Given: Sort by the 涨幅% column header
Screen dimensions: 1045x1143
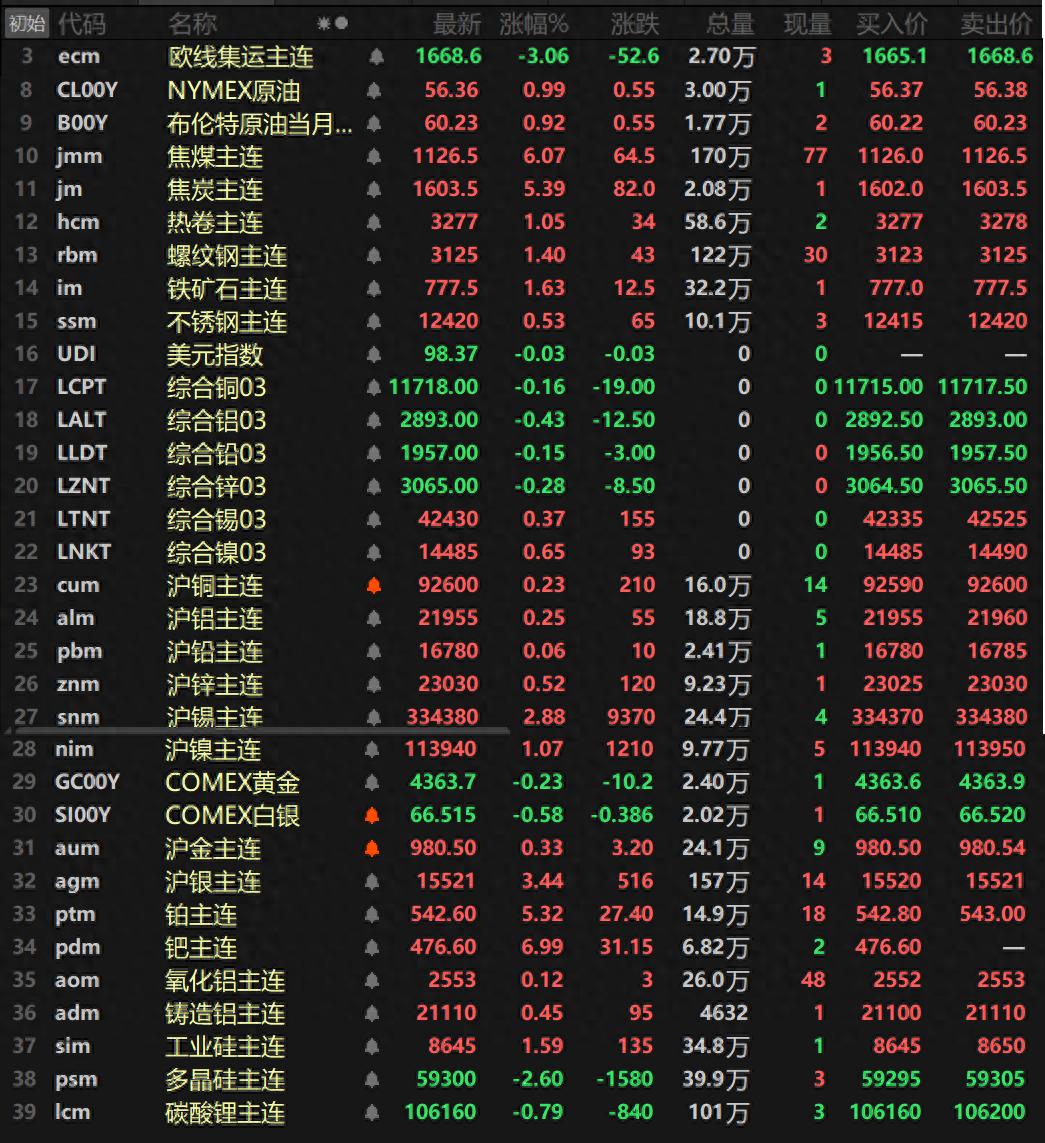Looking at the screenshot, I should 533,23.
